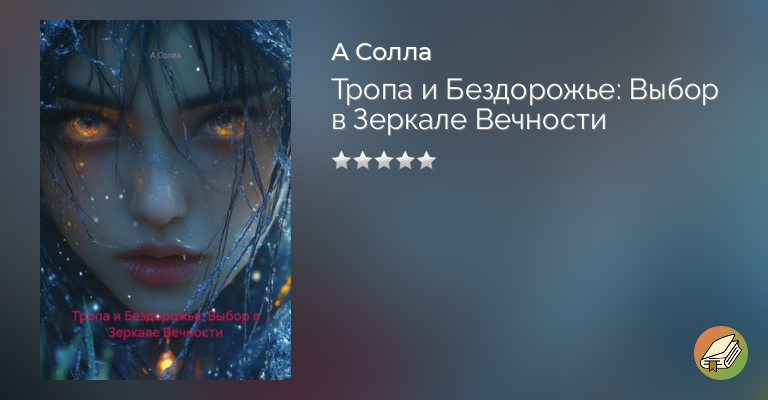Click small author name on cover

[x=166, y=55]
